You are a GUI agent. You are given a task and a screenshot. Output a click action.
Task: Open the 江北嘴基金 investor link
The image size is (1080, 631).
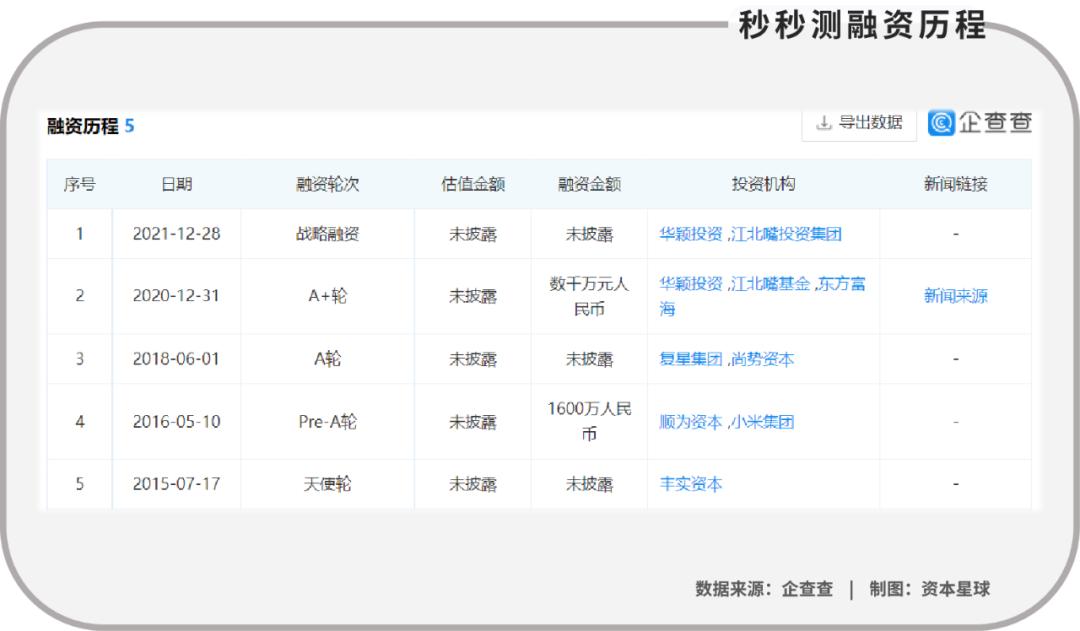pyautogui.click(x=770, y=284)
